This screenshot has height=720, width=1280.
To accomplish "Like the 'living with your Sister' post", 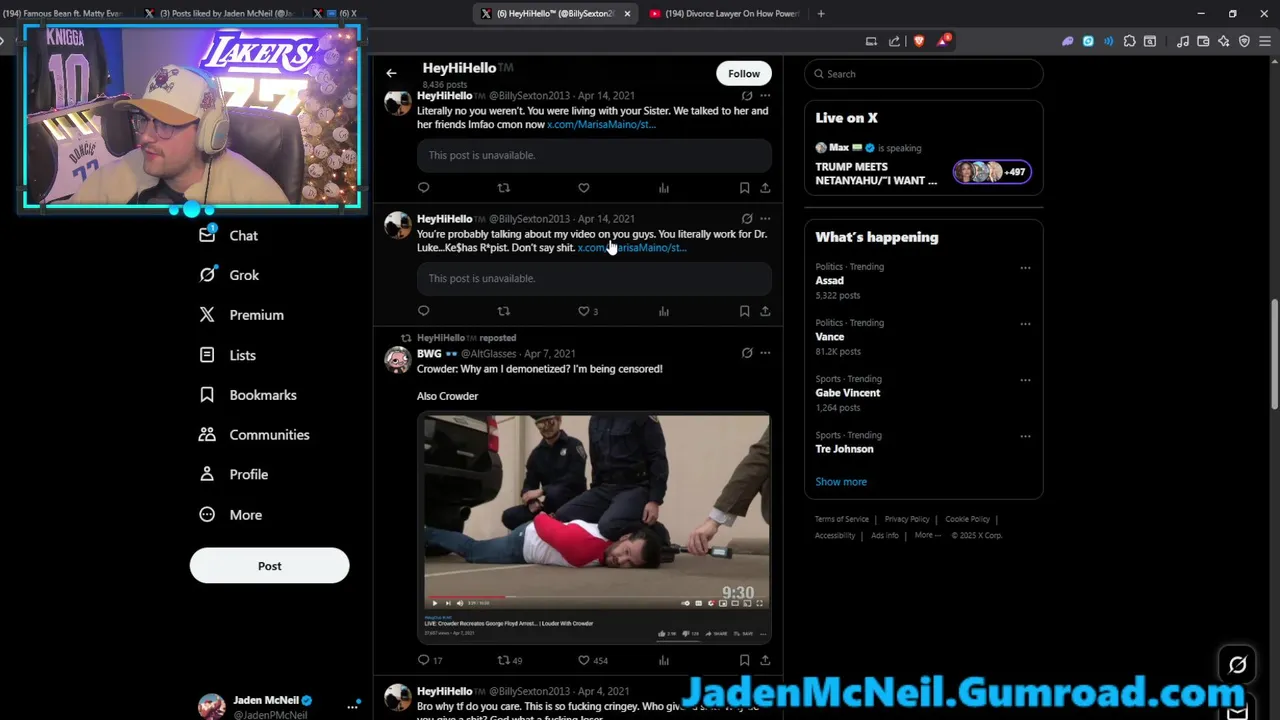I will 584,188.
